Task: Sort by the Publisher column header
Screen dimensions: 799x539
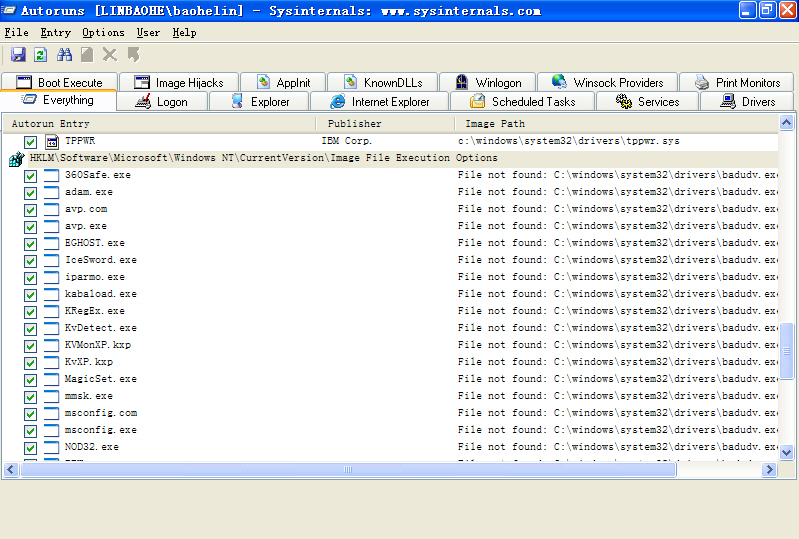Action: tap(385, 124)
